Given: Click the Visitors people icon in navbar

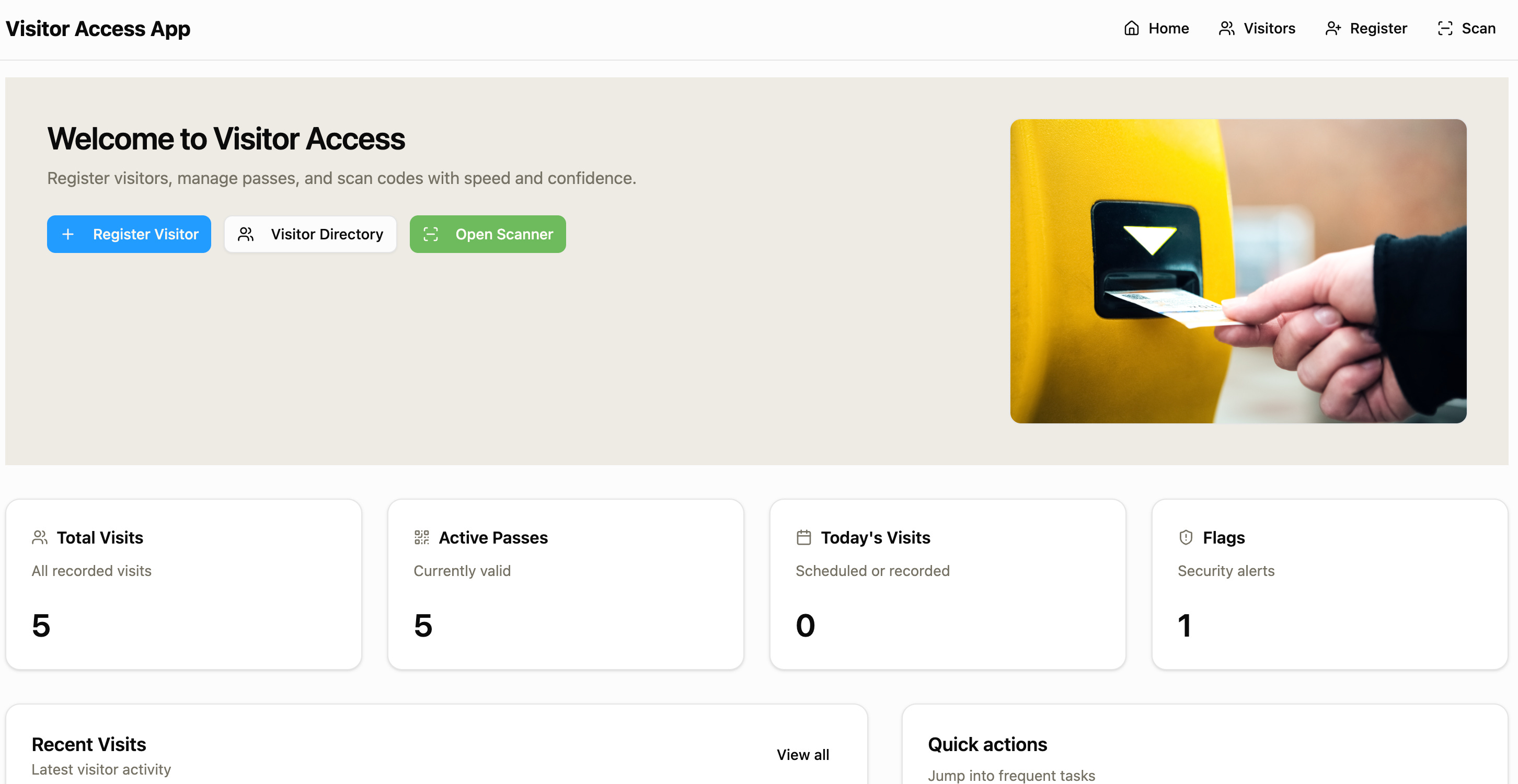Looking at the screenshot, I should pos(1226,28).
